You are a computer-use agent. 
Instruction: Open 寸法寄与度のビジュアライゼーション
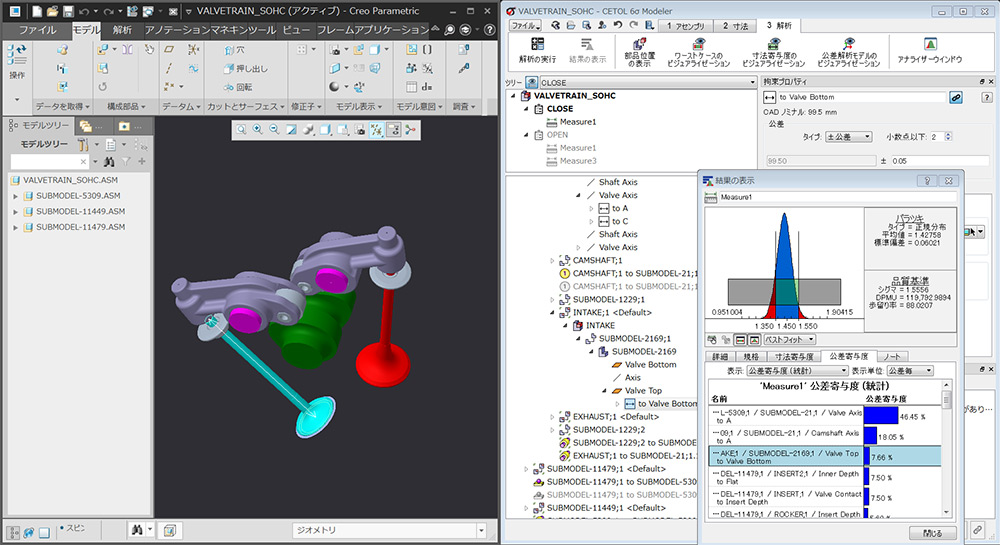(x=773, y=52)
